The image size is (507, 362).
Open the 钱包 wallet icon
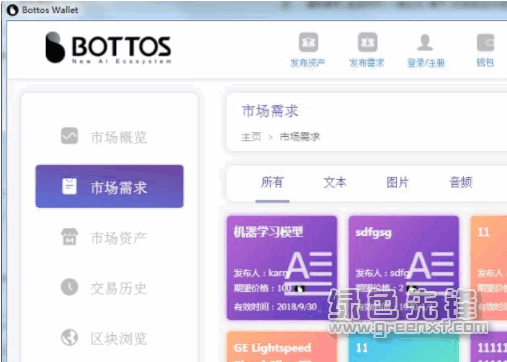[485, 42]
